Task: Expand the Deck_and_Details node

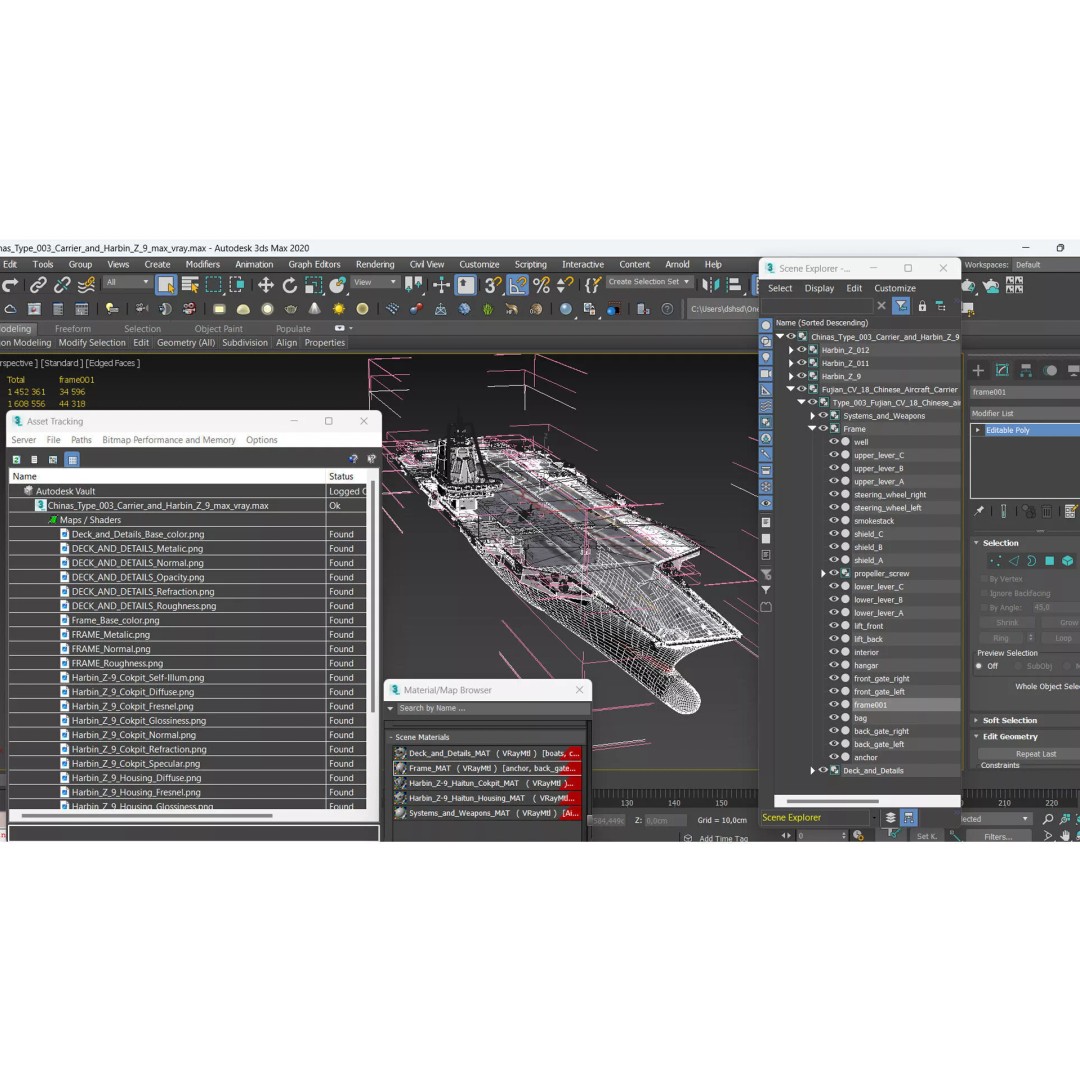Action: click(813, 770)
